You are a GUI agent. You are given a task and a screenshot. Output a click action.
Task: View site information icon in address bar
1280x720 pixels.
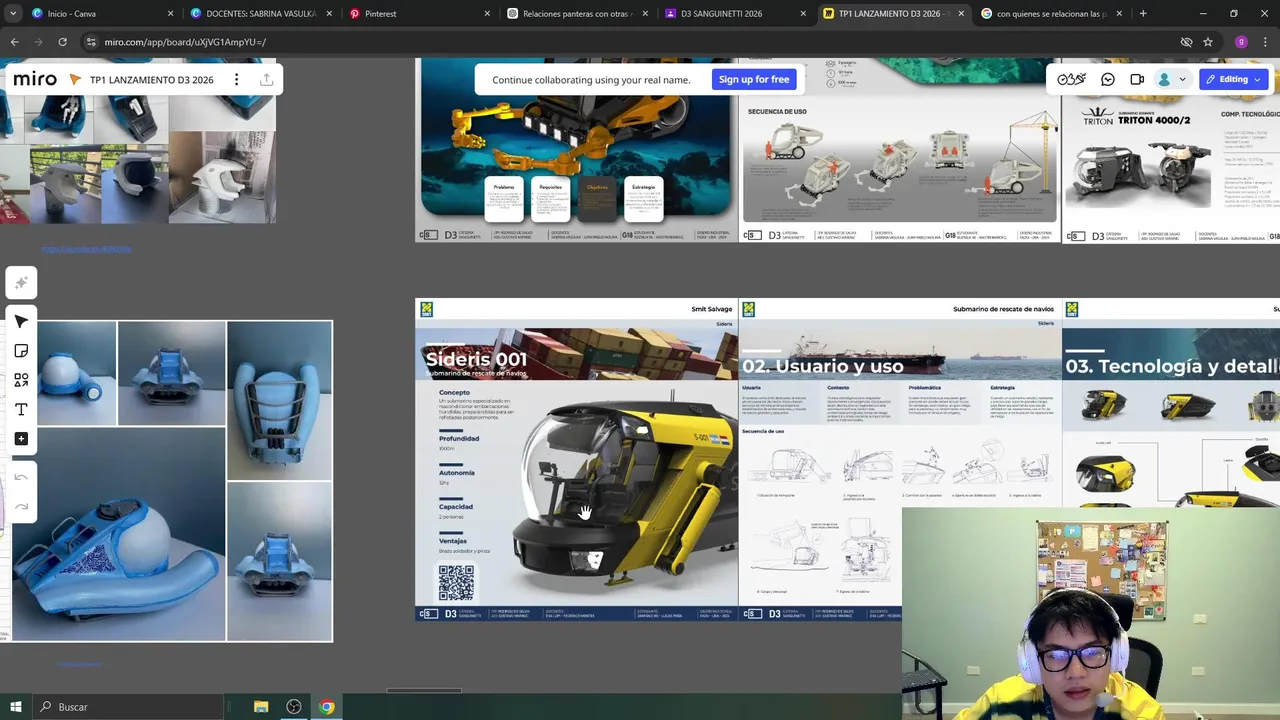pos(91,42)
